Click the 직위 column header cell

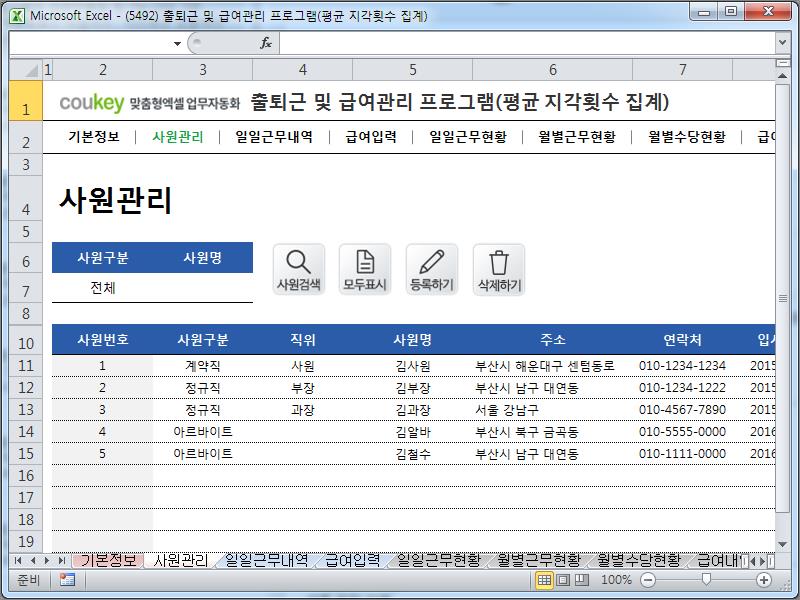click(303, 340)
